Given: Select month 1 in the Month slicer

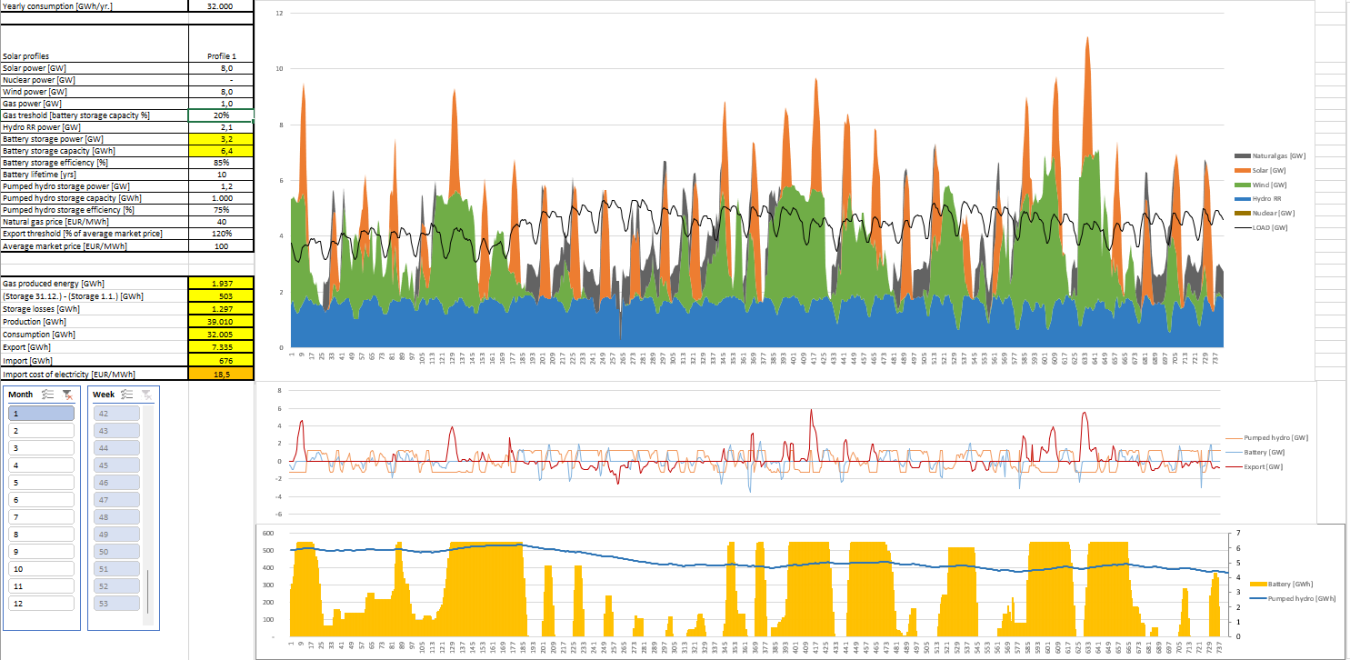Looking at the screenshot, I should 41,413.
